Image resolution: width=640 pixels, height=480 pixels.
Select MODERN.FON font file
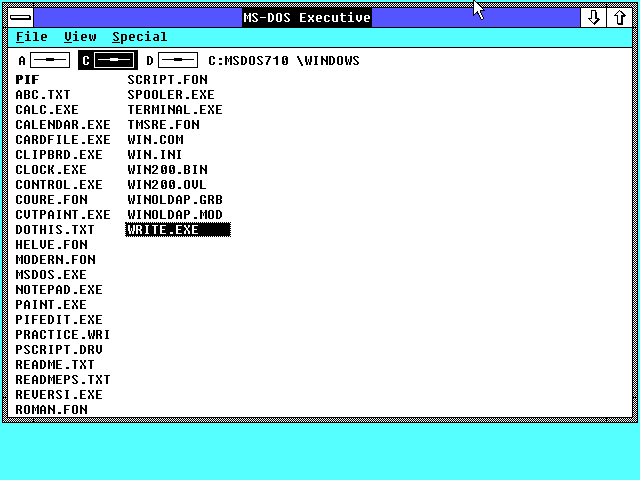coord(56,260)
